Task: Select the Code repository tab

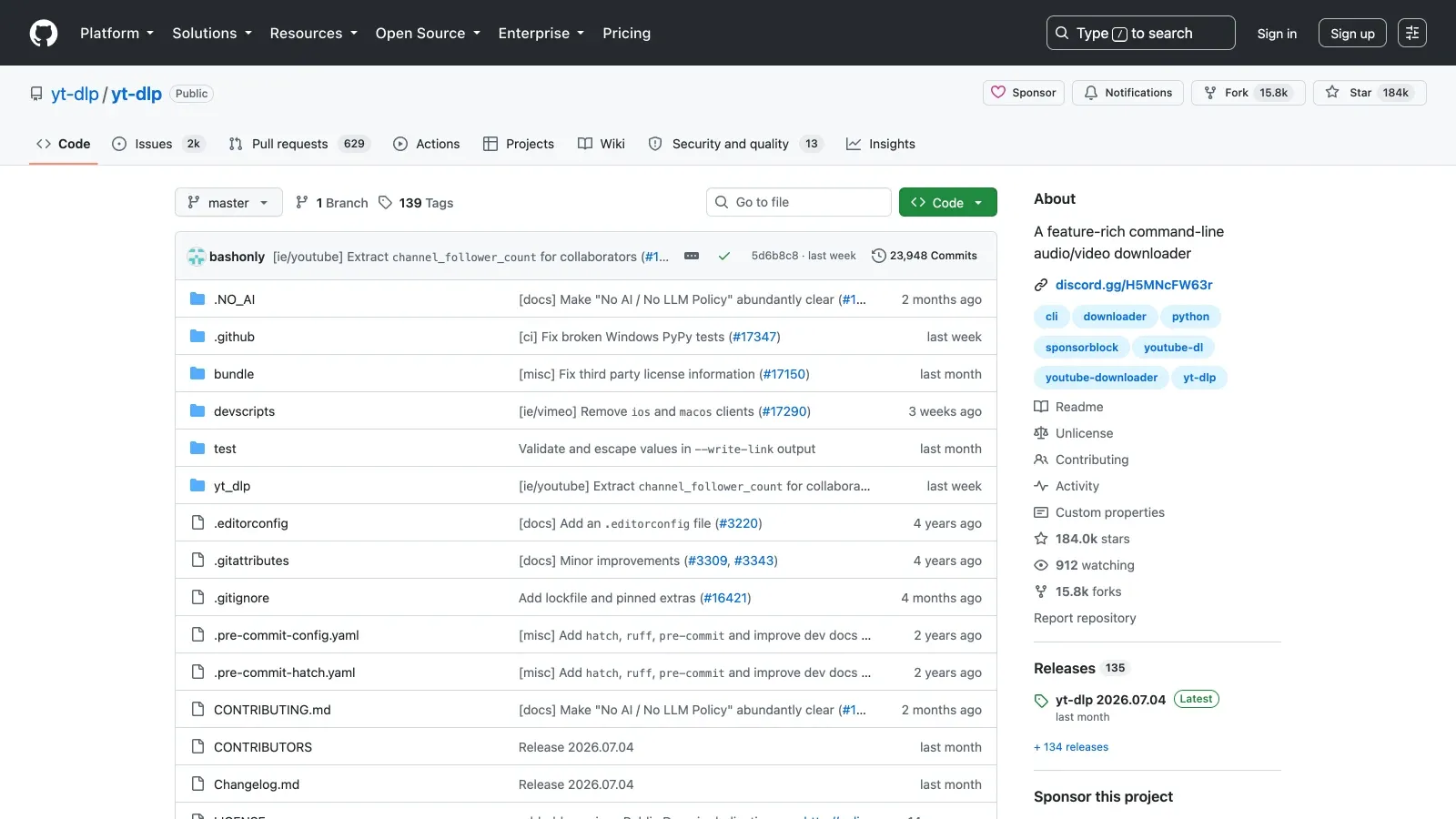Action: [x=64, y=144]
